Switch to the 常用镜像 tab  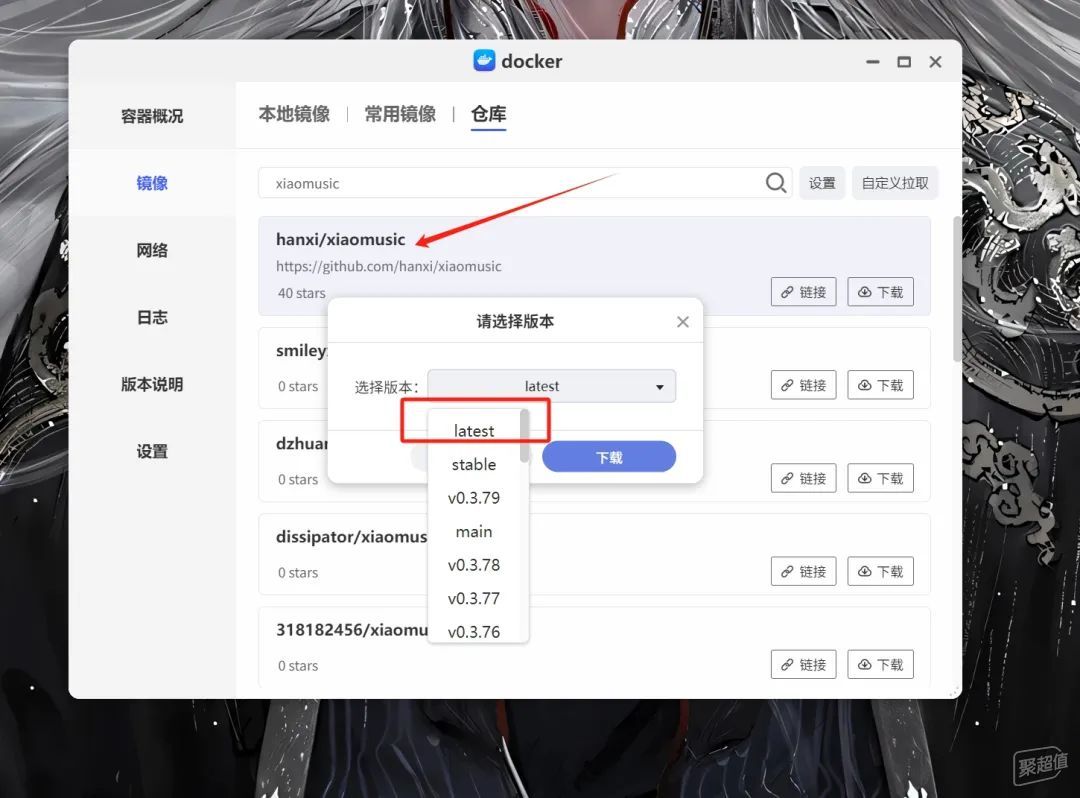(x=400, y=114)
